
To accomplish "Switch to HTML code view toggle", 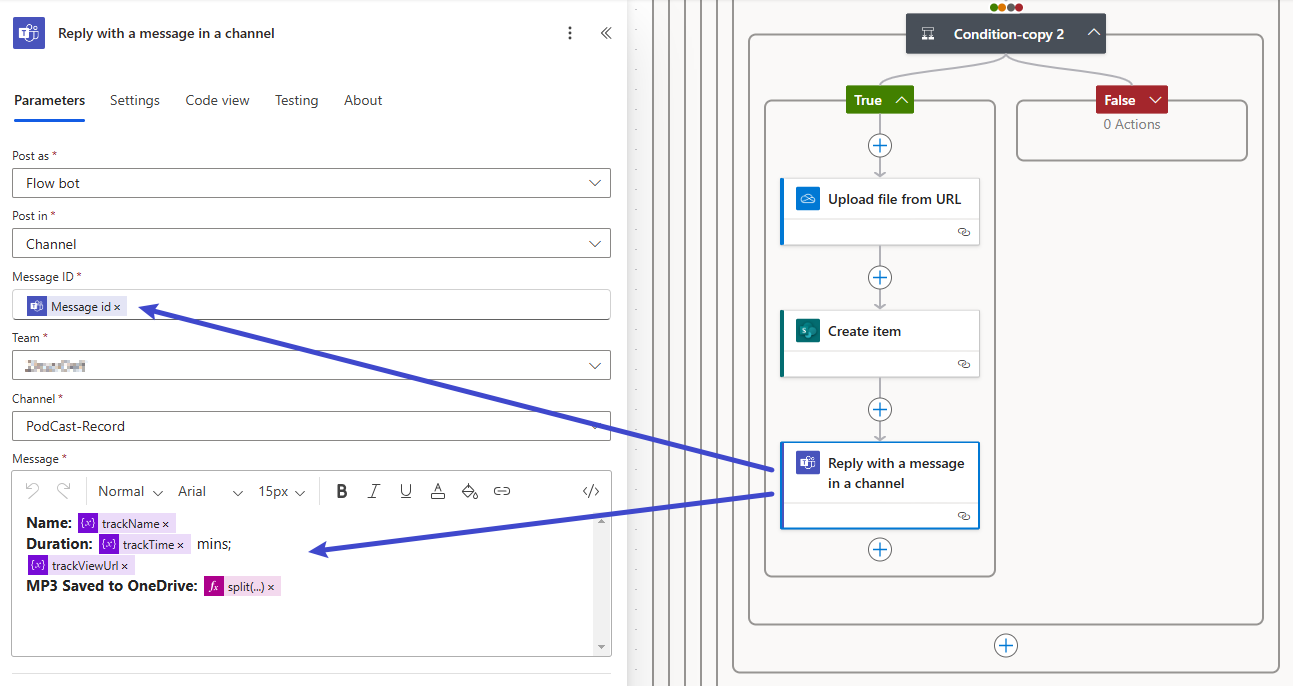I will pyautogui.click(x=590, y=491).
